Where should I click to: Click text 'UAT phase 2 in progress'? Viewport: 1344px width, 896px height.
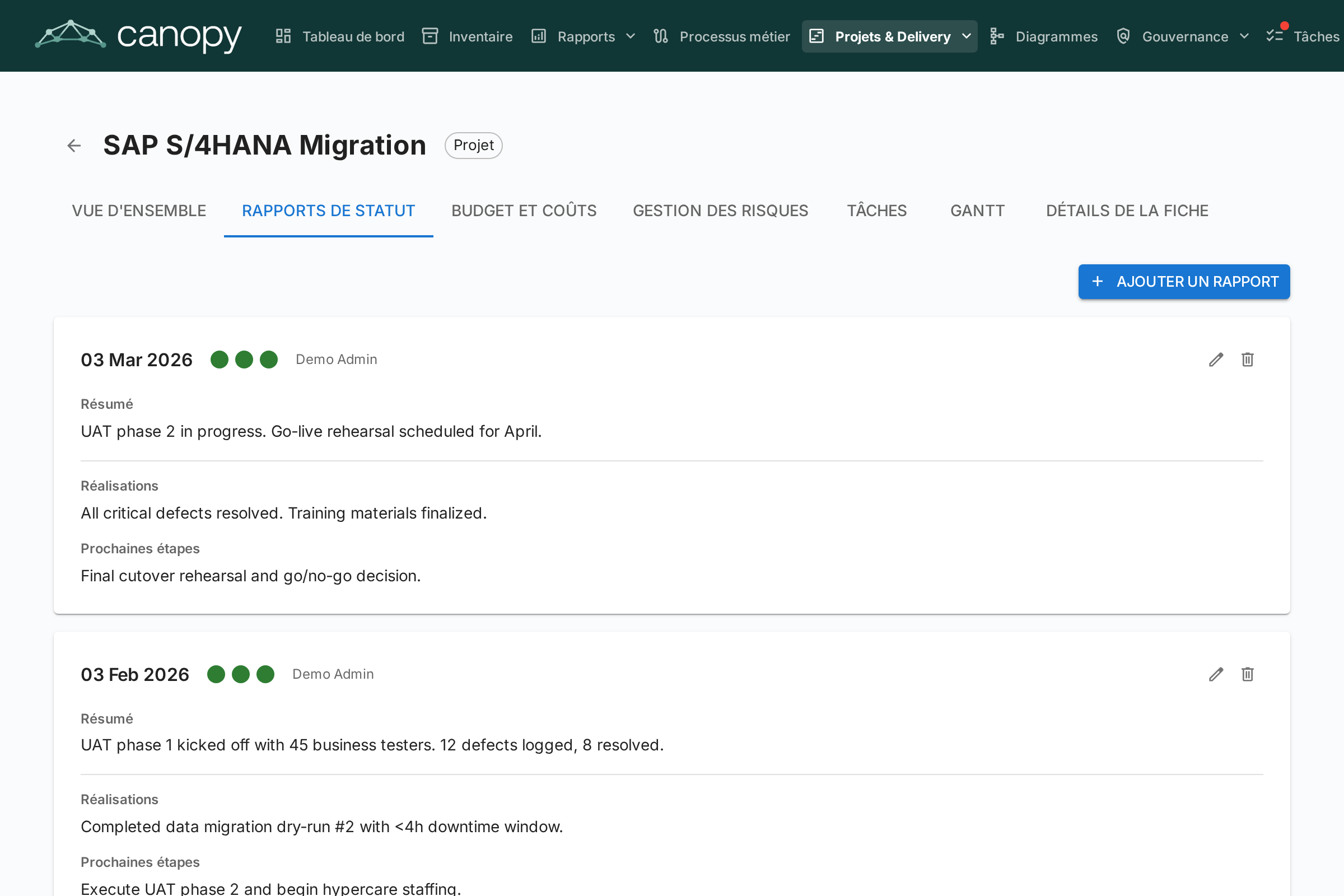tap(173, 431)
